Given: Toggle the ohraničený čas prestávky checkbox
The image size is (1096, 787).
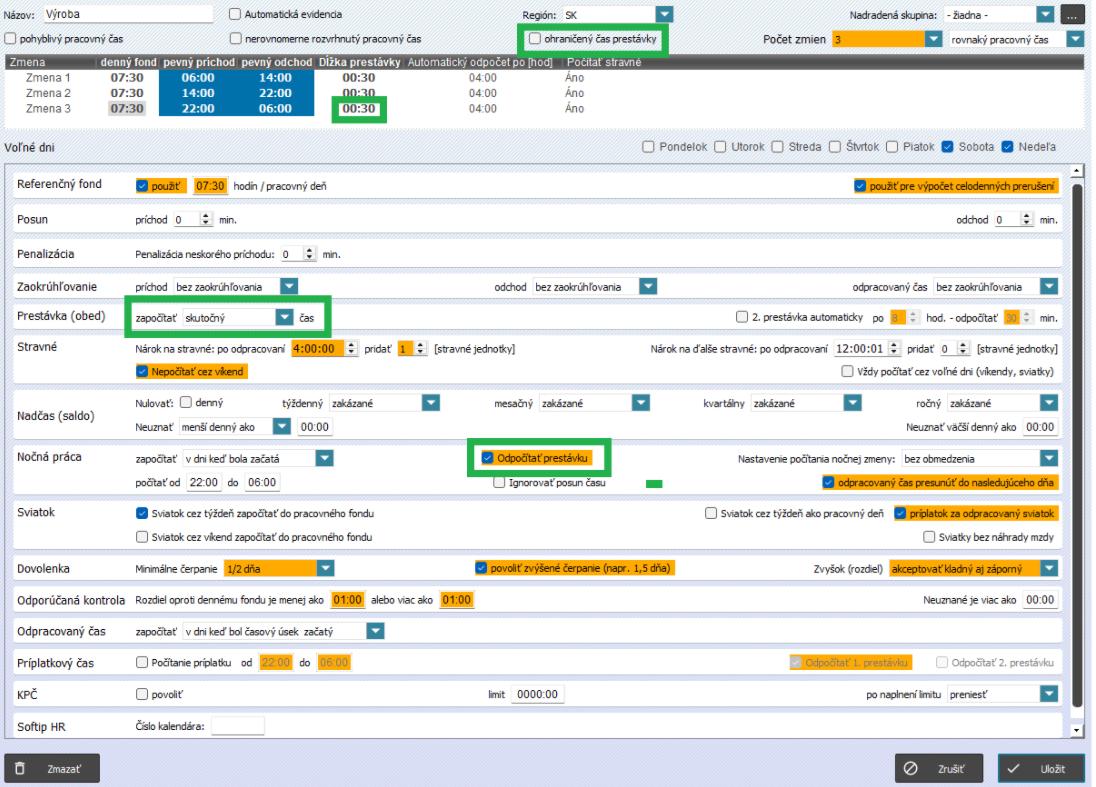Looking at the screenshot, I should tap(536, 38).
